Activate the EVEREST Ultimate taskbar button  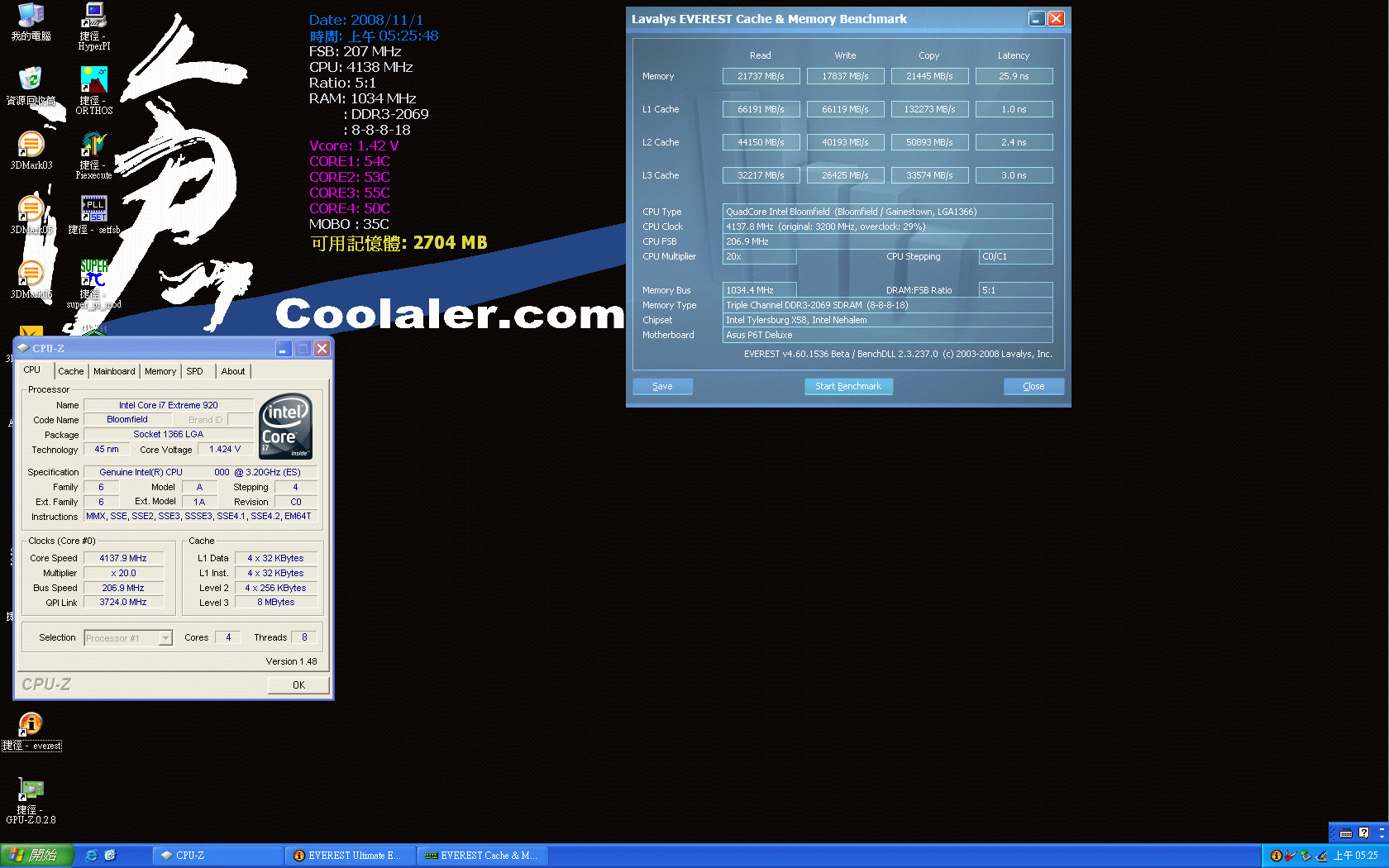point(350,856)
